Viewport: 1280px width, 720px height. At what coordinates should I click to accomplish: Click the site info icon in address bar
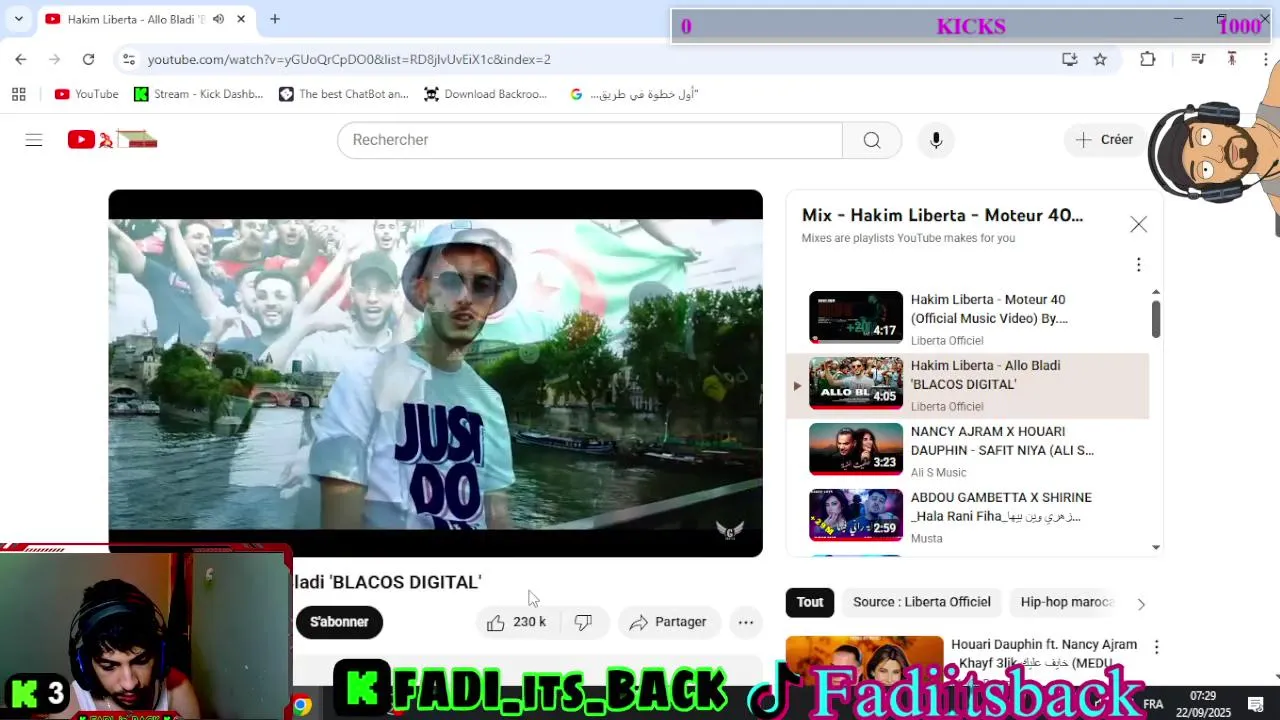(128, 59)
